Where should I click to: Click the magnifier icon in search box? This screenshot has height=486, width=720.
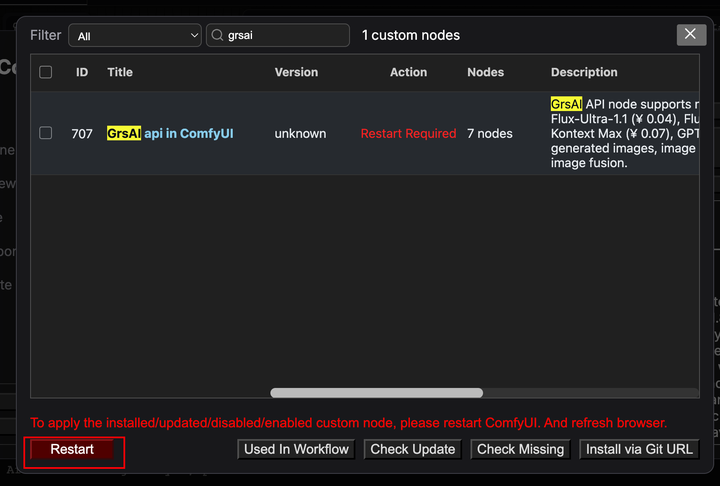[217, 36]
